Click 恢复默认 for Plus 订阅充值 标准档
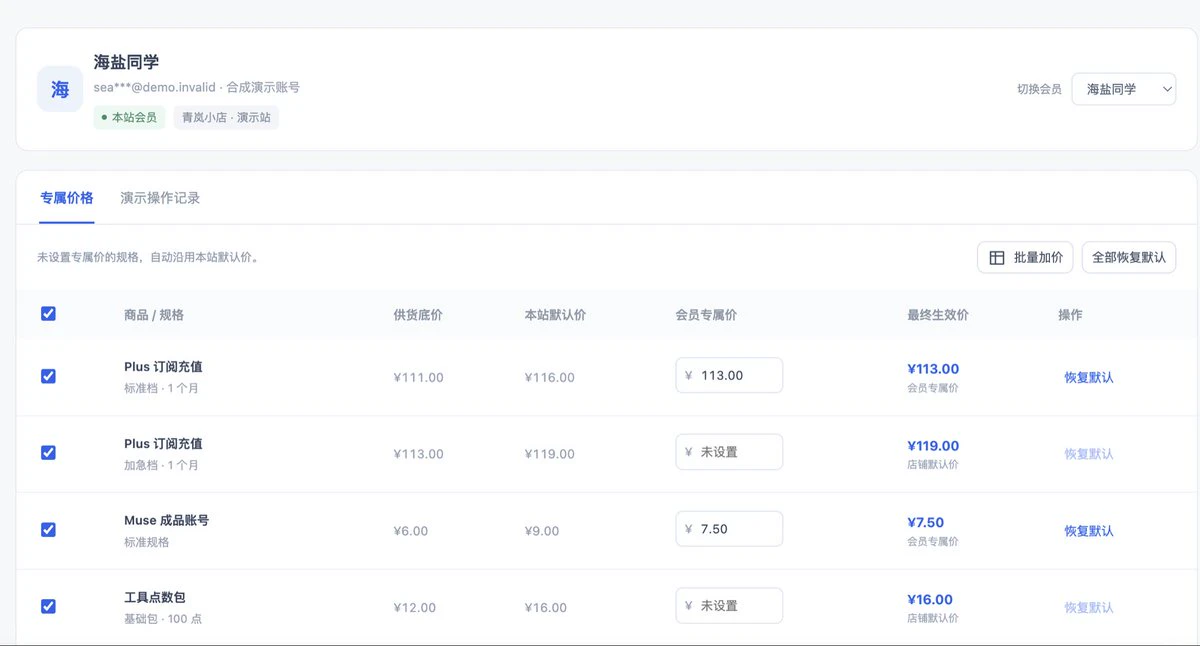The image size is (1200, 646). (1089, 377)
